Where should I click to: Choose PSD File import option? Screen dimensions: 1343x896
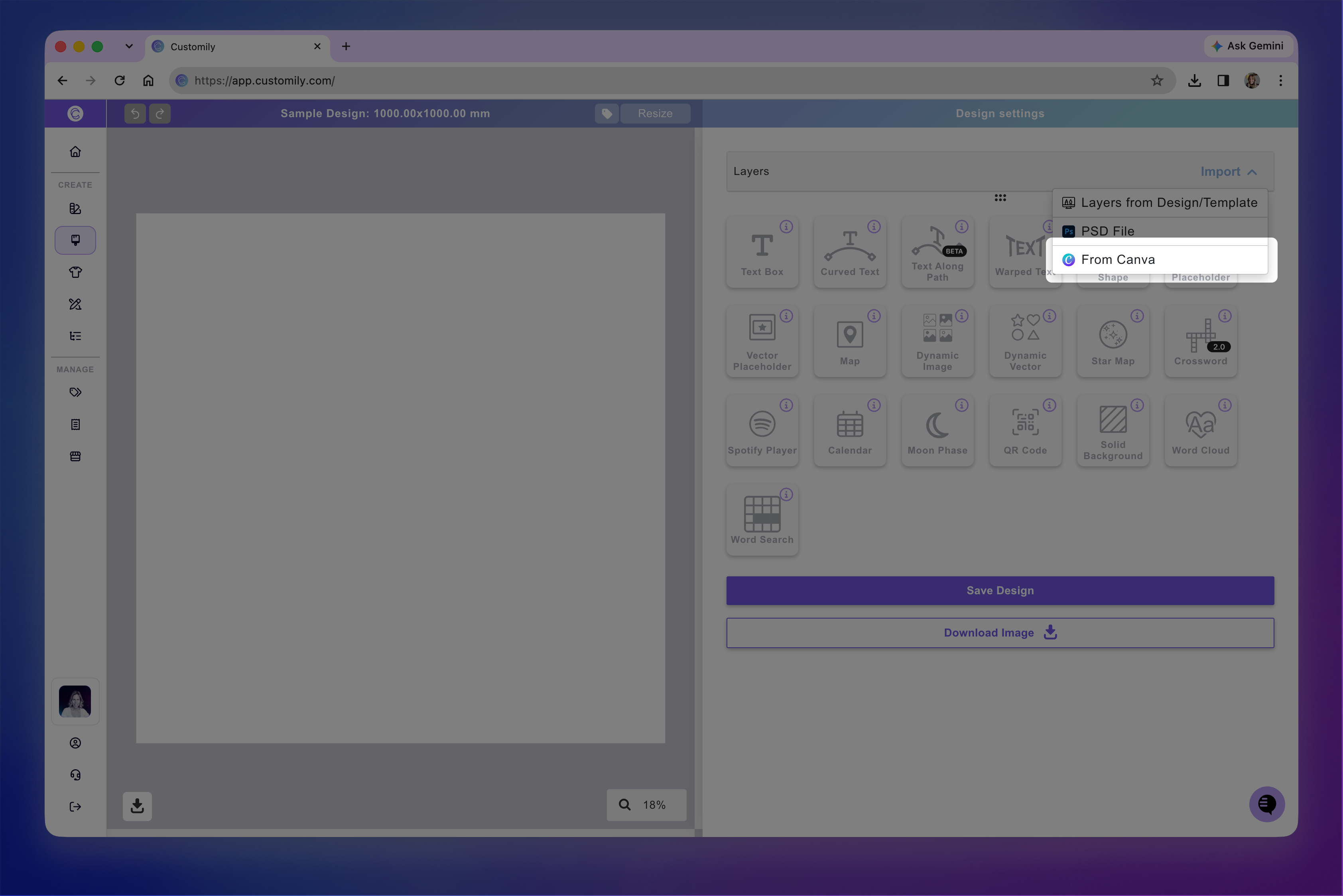[x=1160, y=231]
